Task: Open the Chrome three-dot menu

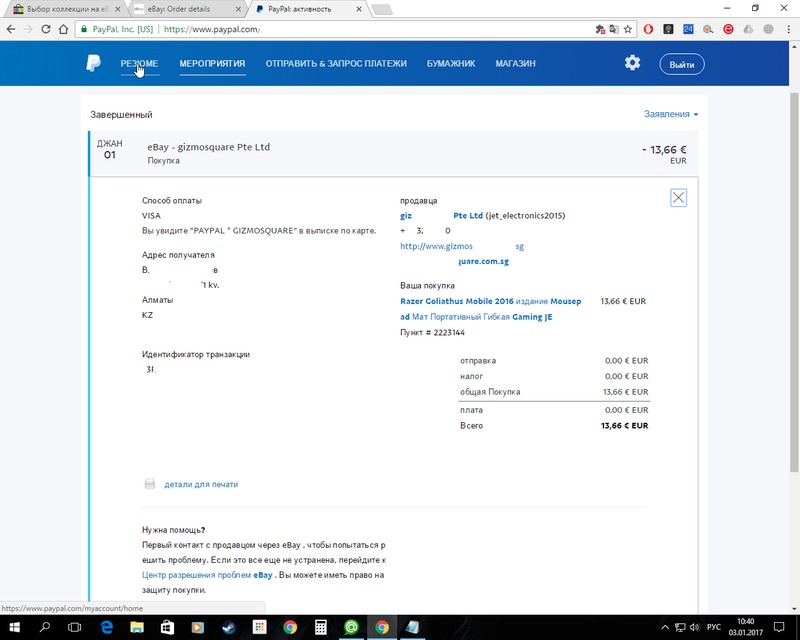Action: pyautogui.click(x=788, y=29)
